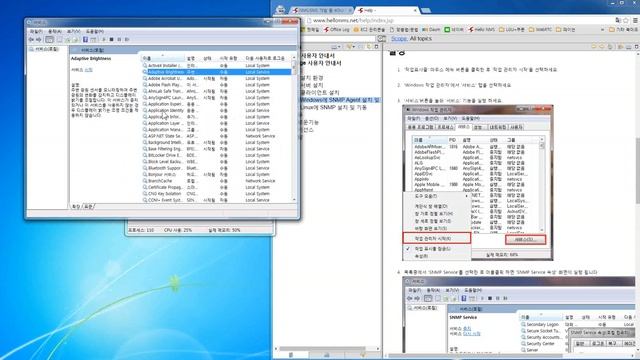The width and height of the screenshot is (640, 360).
Task: Select the Bluetooth Support service row
Action: pos(217,168)
